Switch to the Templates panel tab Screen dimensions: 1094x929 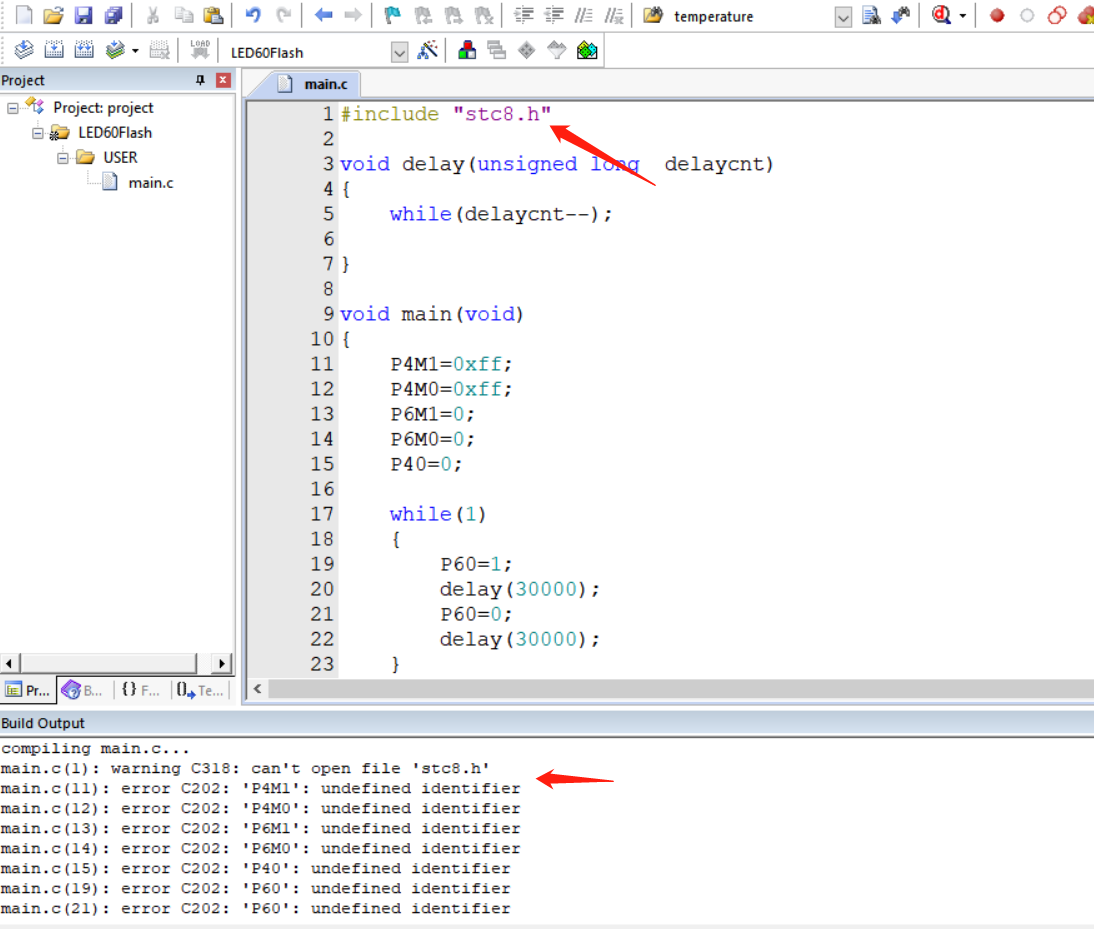pos(200,690)
